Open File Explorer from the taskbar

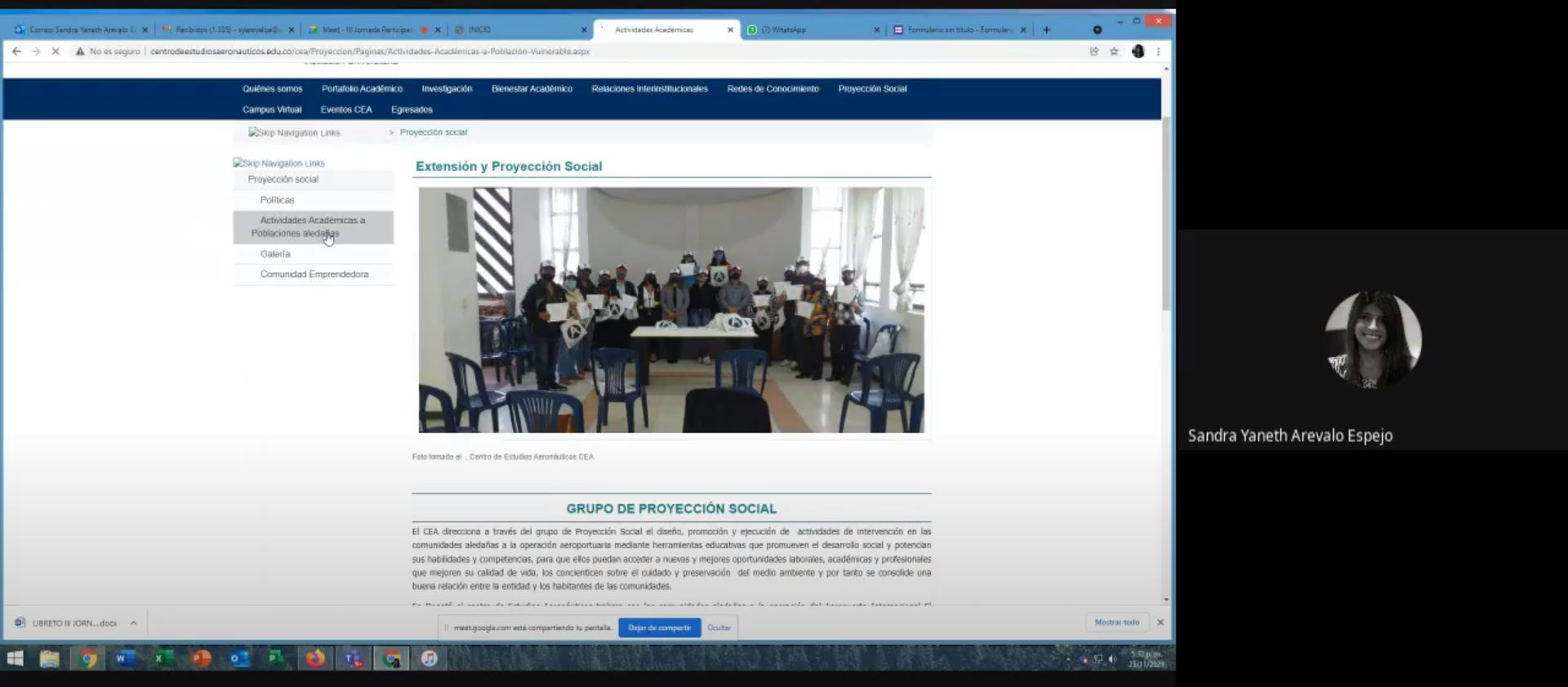pos(50,658)
